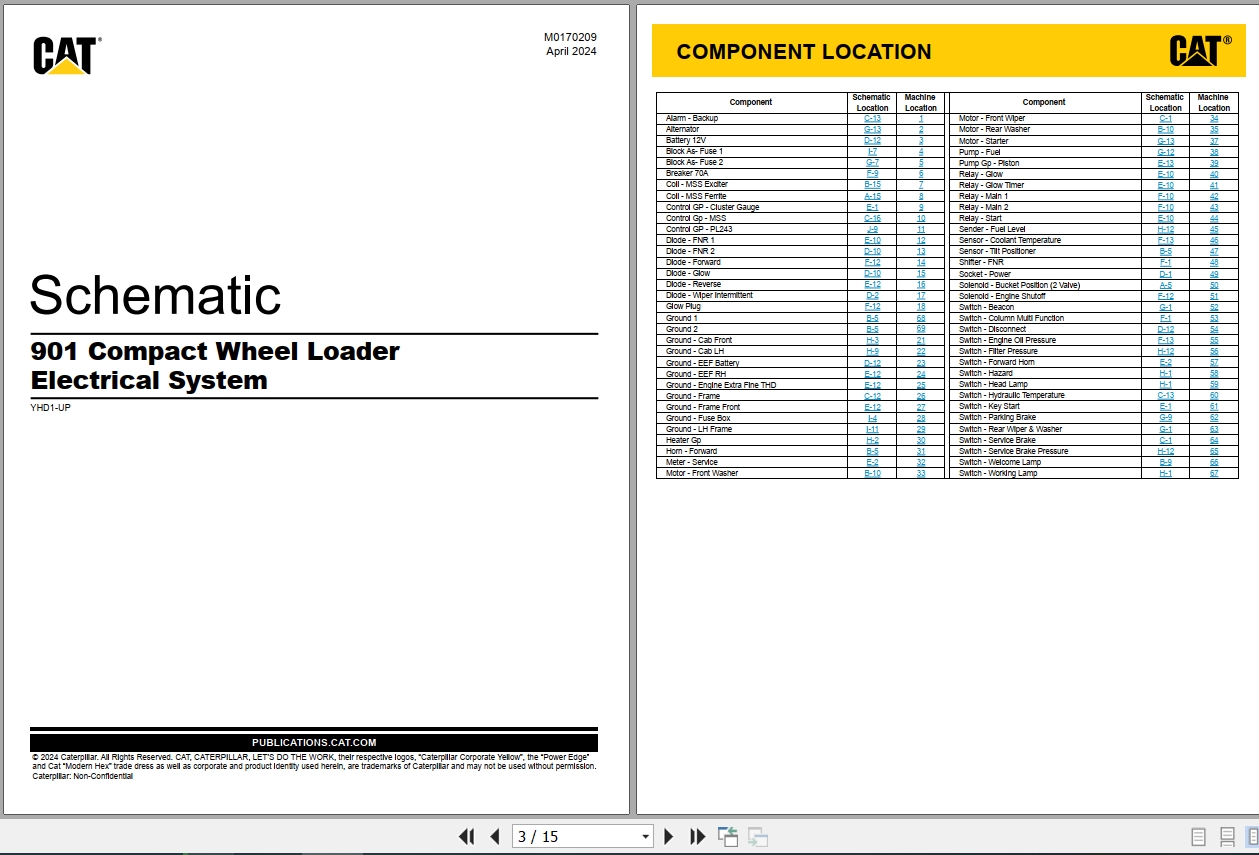Open schematic location link for Alarm - Backup
The image size is (1259, 855).
point(872,118)
